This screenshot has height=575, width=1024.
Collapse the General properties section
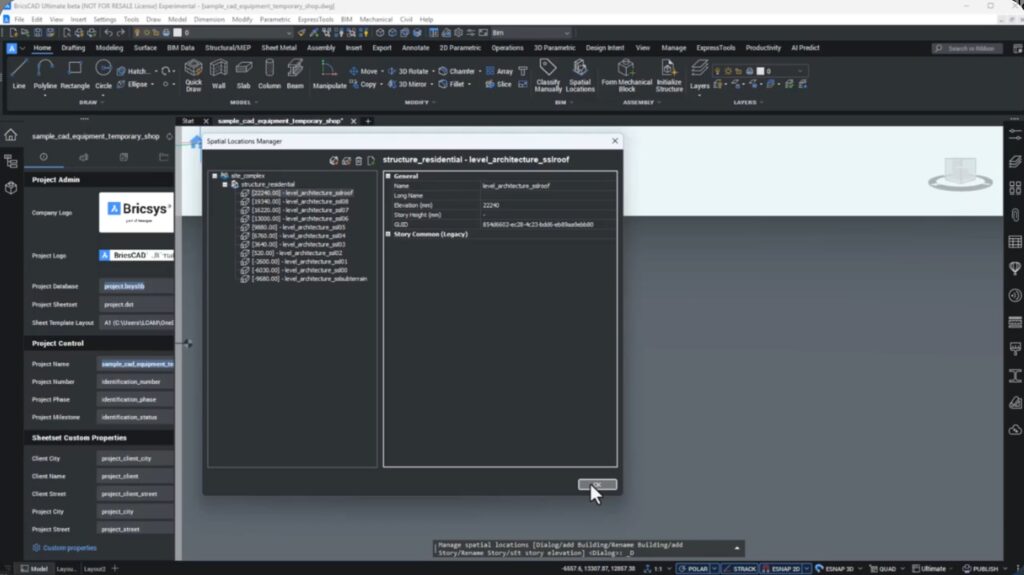[388, 176]
